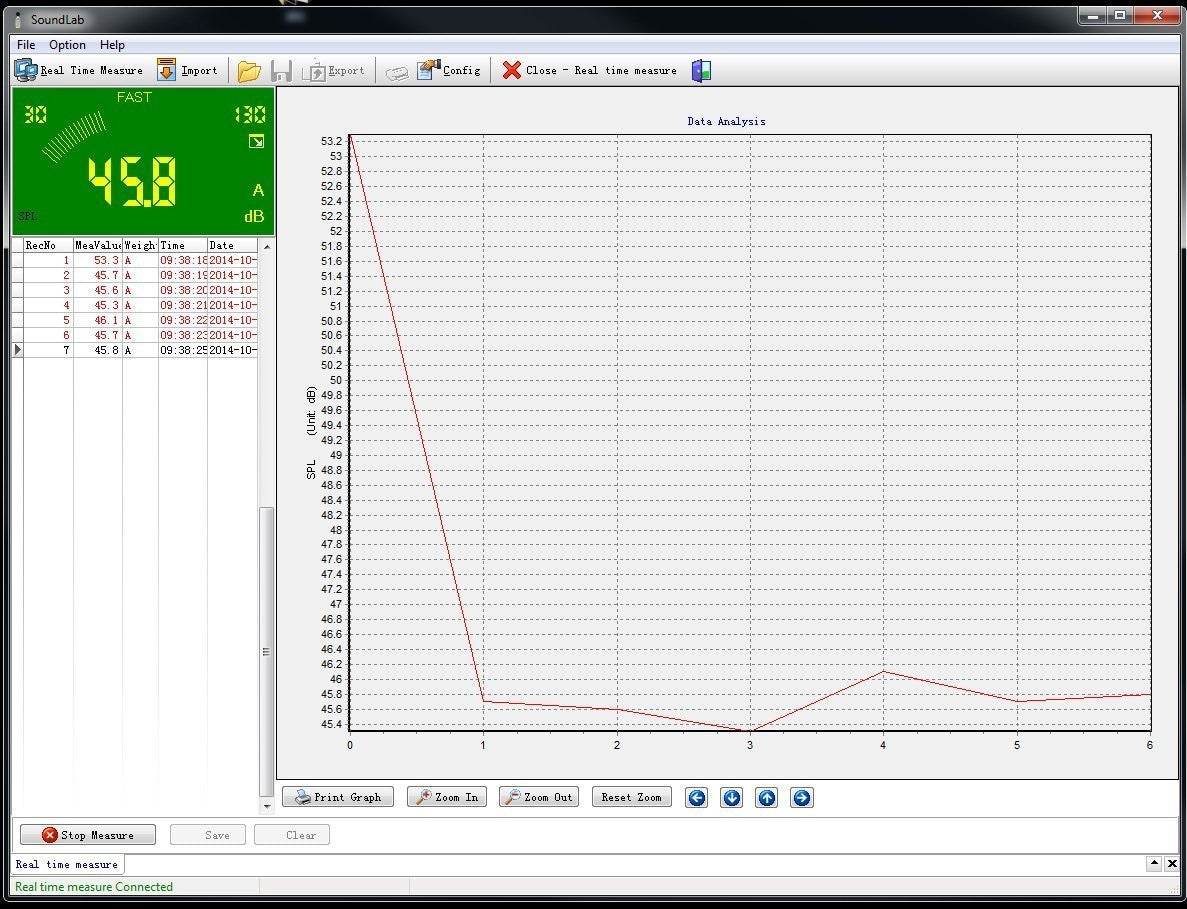The image size is (1187, 909).
Task: Open file with the yellow folder icon
Action: click(x=249, y=71)
